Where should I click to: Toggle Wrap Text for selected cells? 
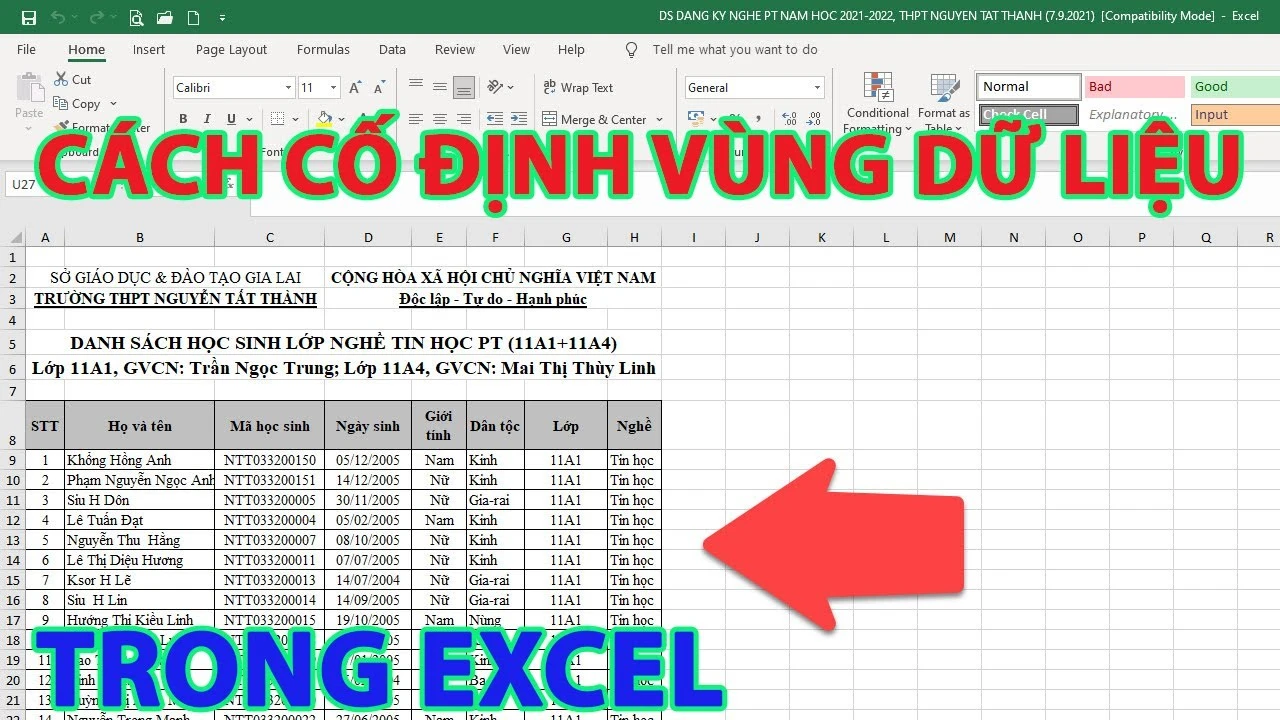click(577, 88)
